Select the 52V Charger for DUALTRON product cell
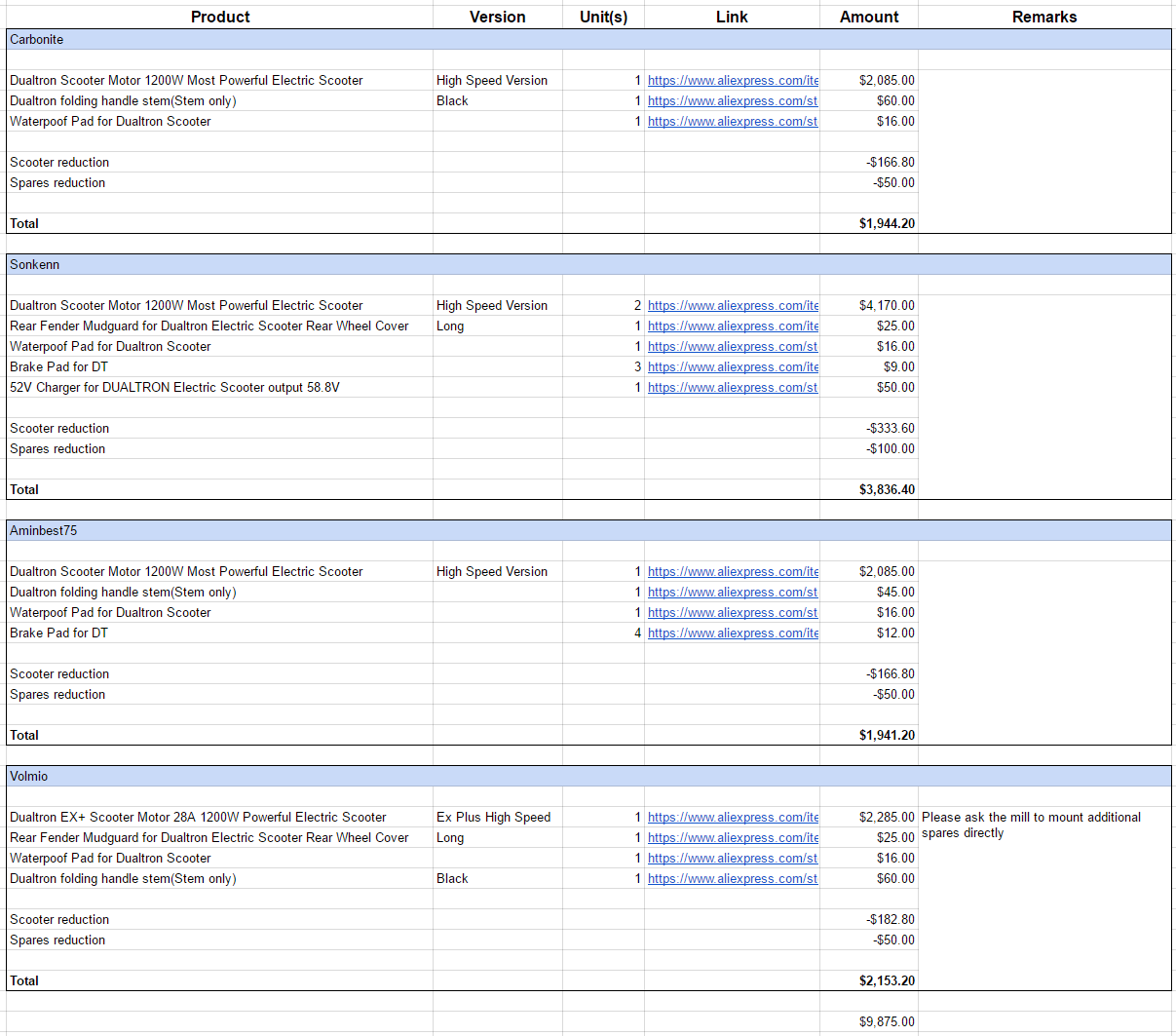The width and height of the screenshot is (1176, 1036). click(x=220, y=387)
